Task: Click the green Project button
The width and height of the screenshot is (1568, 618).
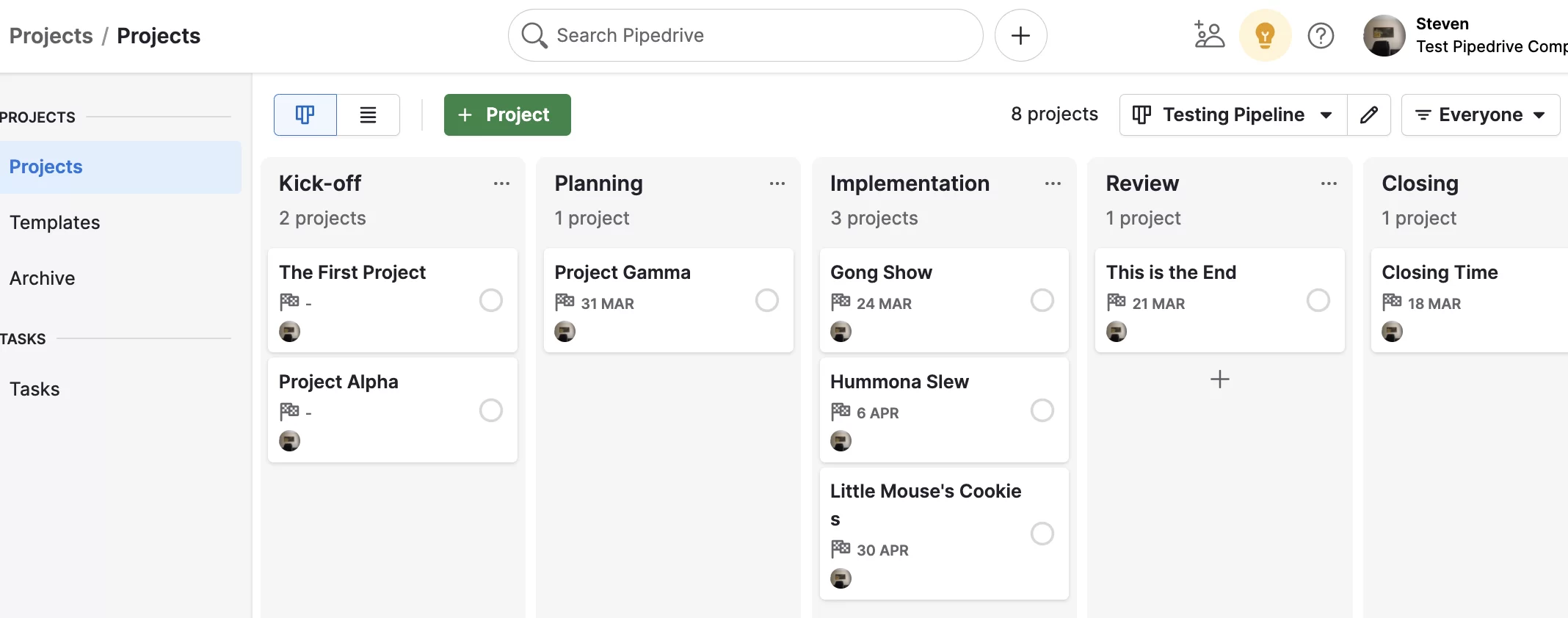Action: 507,114
